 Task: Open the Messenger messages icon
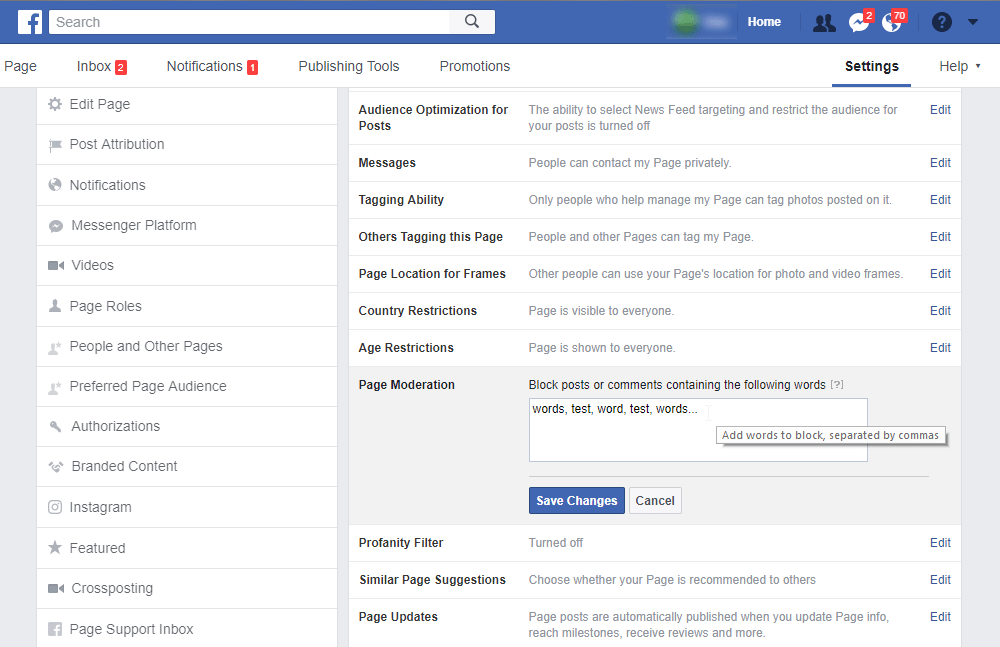click(x=858, y=22)
